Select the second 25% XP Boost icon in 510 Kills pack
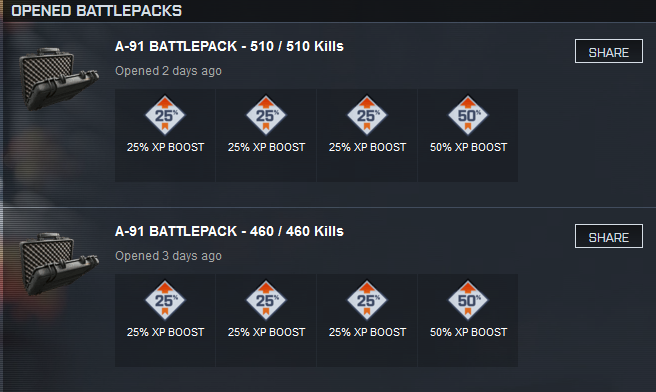The width and height of the screenshot is (656, 392). point(266,115)
